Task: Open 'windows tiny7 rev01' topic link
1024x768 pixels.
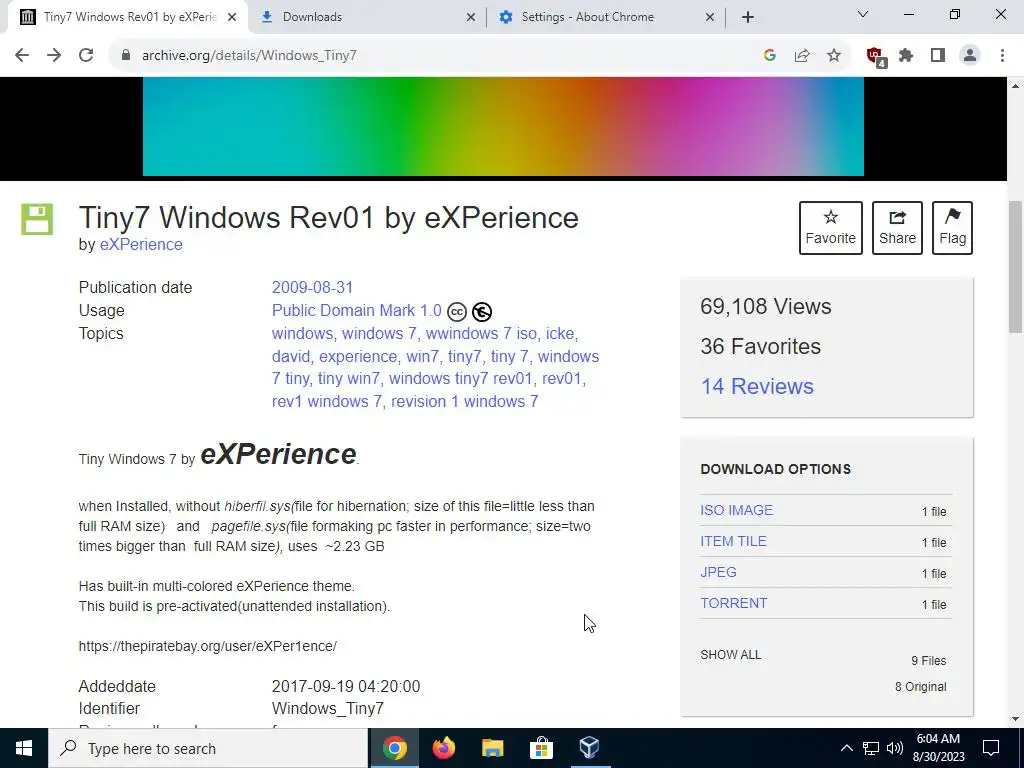Action: coord(460,379)
